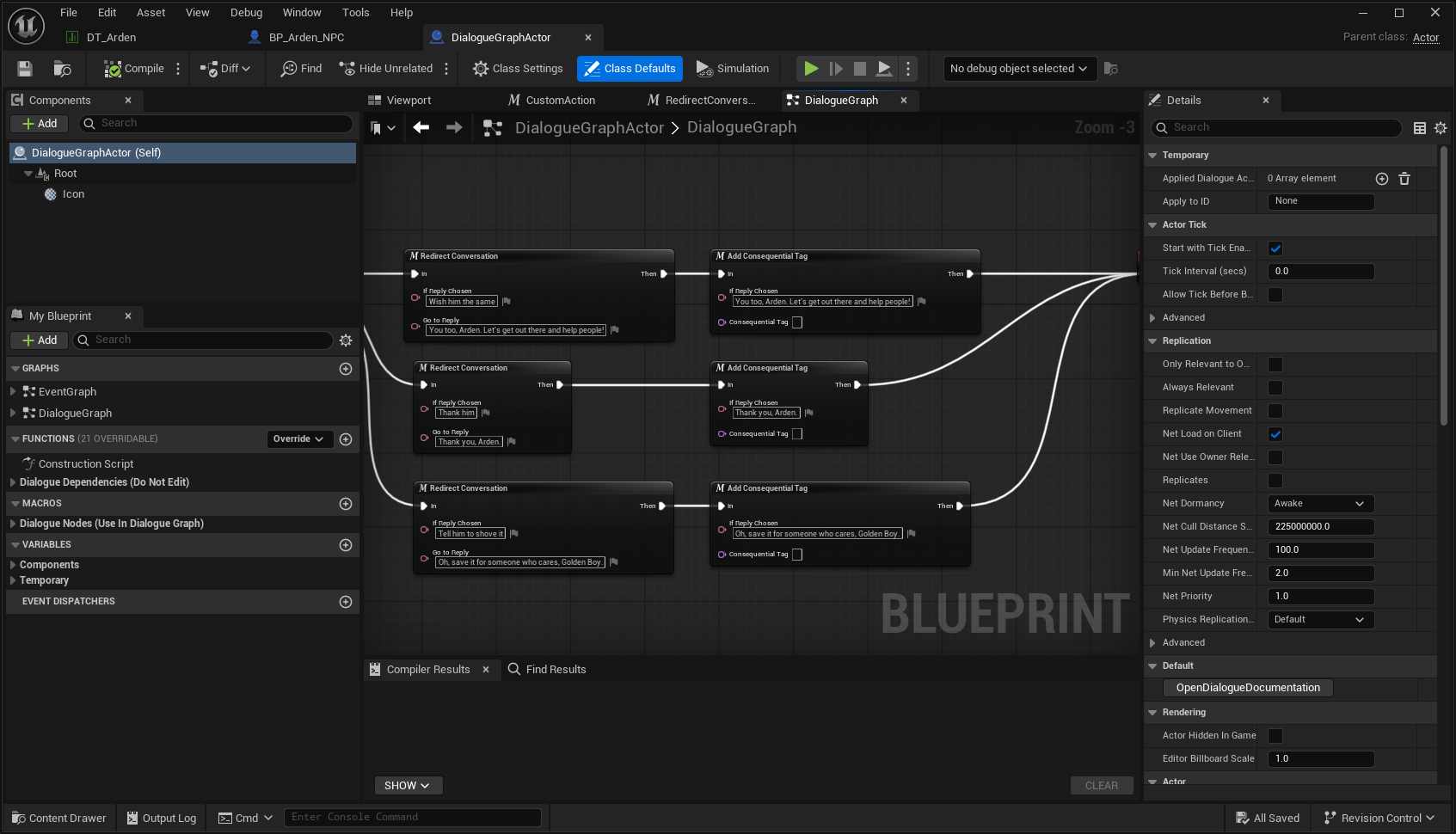Add a new variable with plus icon

pos(346,545)
